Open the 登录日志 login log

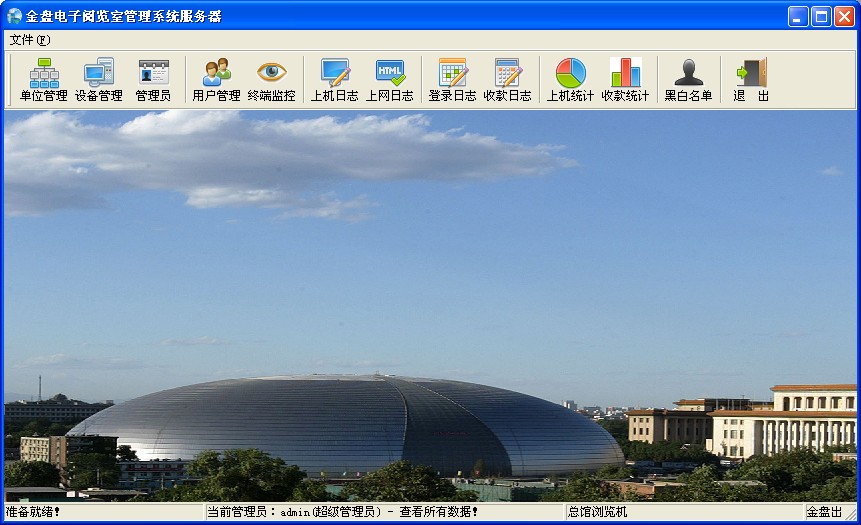tap(452, 80)
